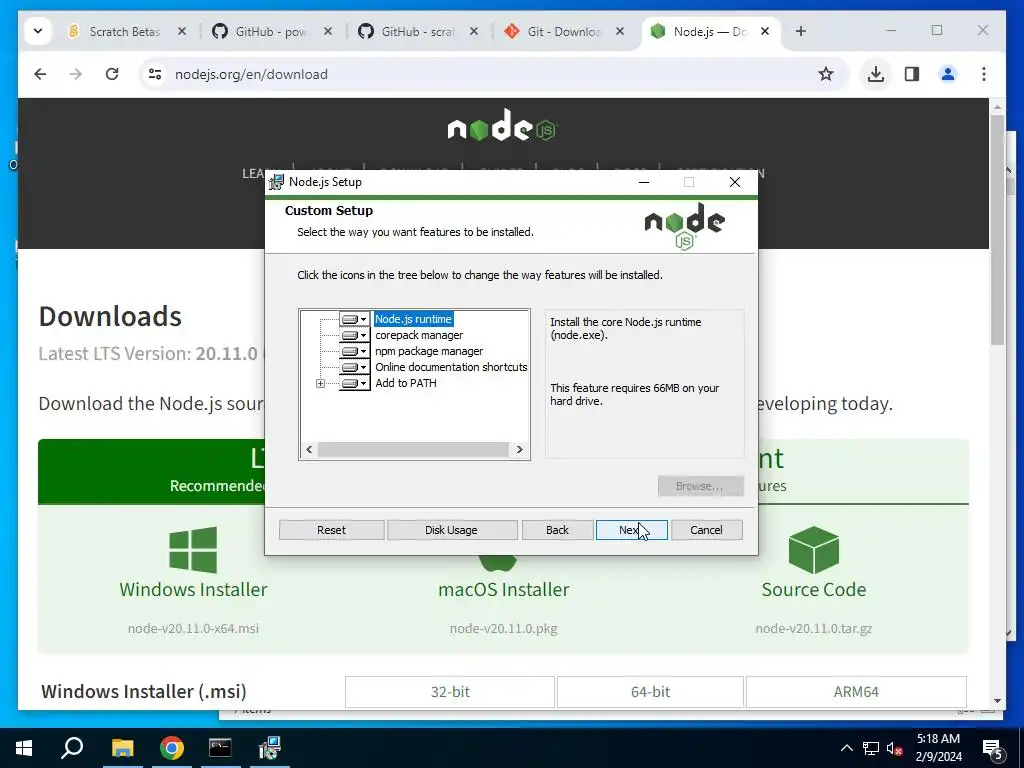
Task: Select Node.js runtime tree item
Action: tap(413, 319)
